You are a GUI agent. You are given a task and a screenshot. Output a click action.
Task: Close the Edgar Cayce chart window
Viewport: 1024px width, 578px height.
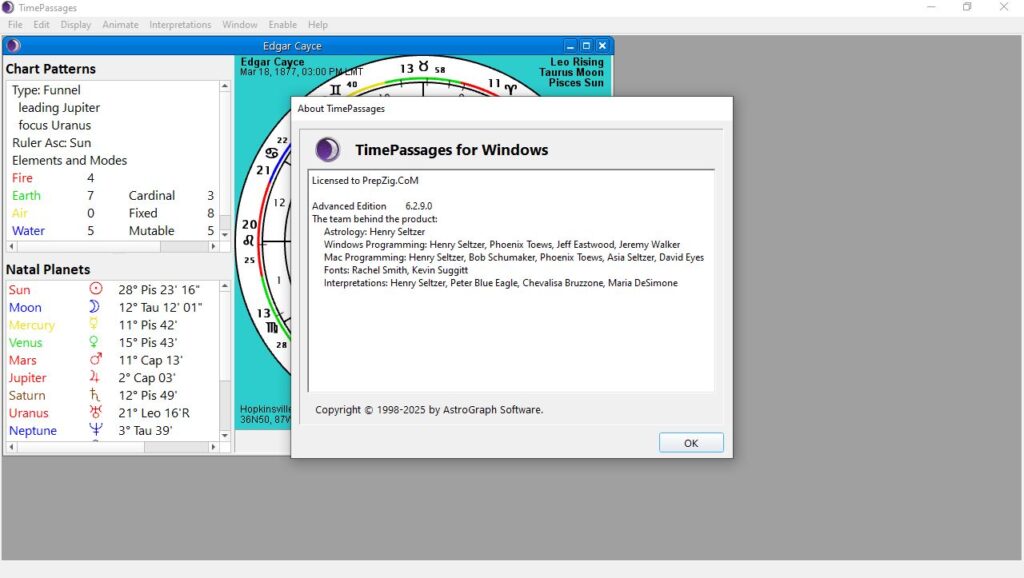click(x=602, y=46)
